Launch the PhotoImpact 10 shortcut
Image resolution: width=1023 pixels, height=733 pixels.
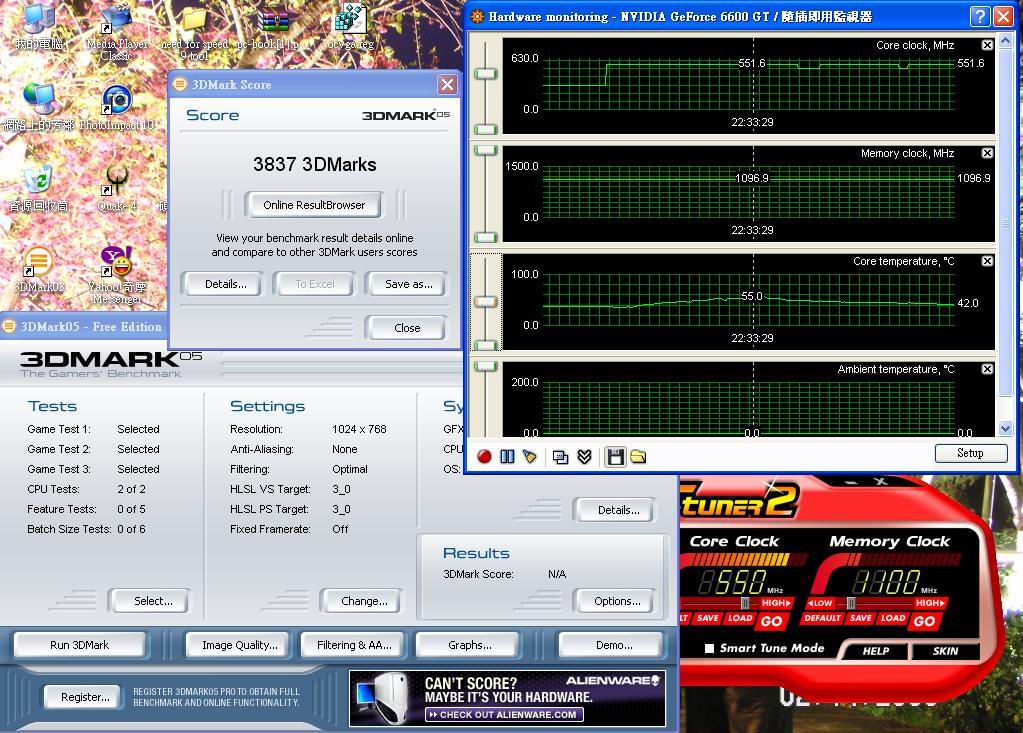point(117,107)
